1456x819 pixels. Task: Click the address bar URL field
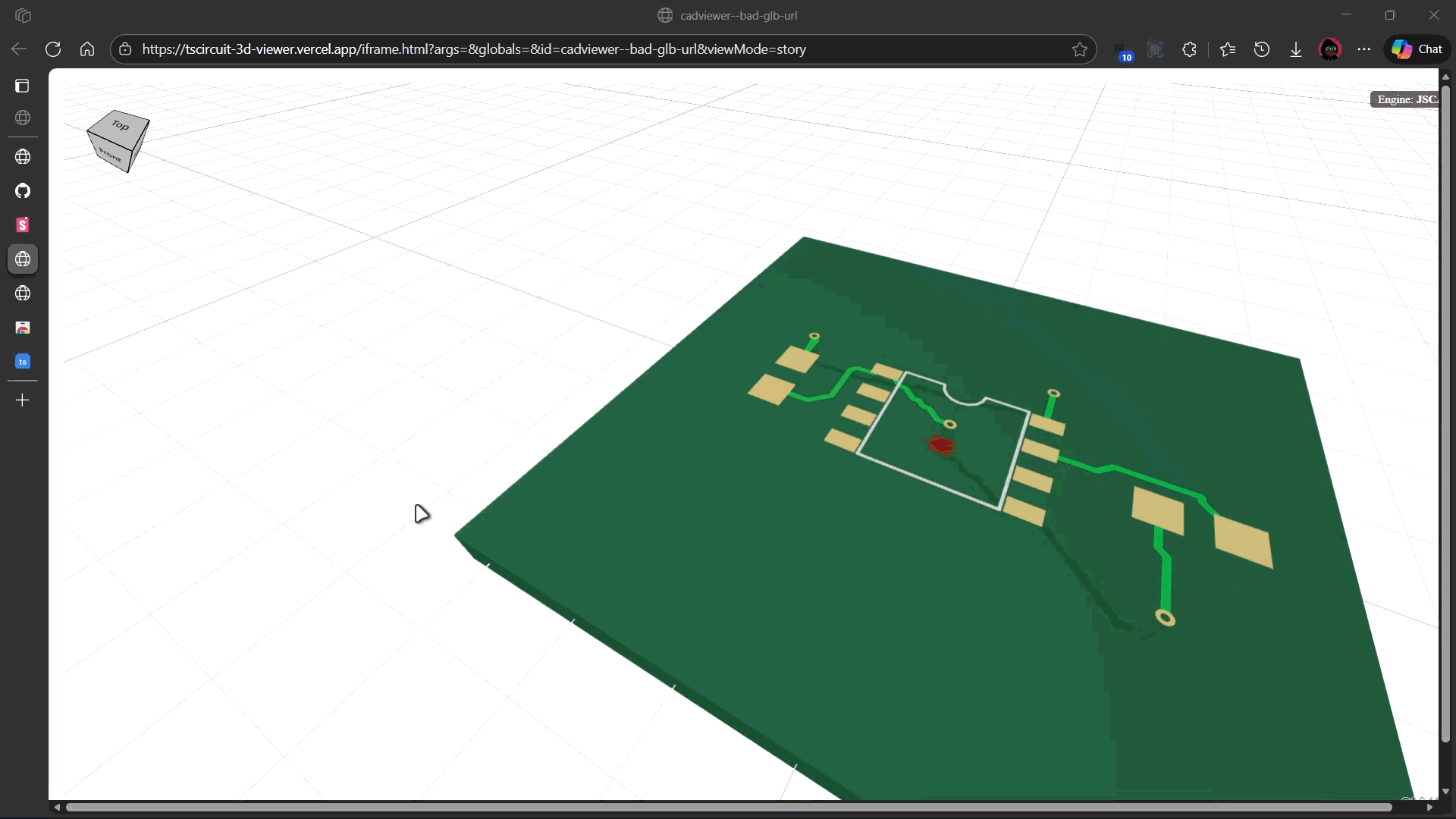click(474, 49)
